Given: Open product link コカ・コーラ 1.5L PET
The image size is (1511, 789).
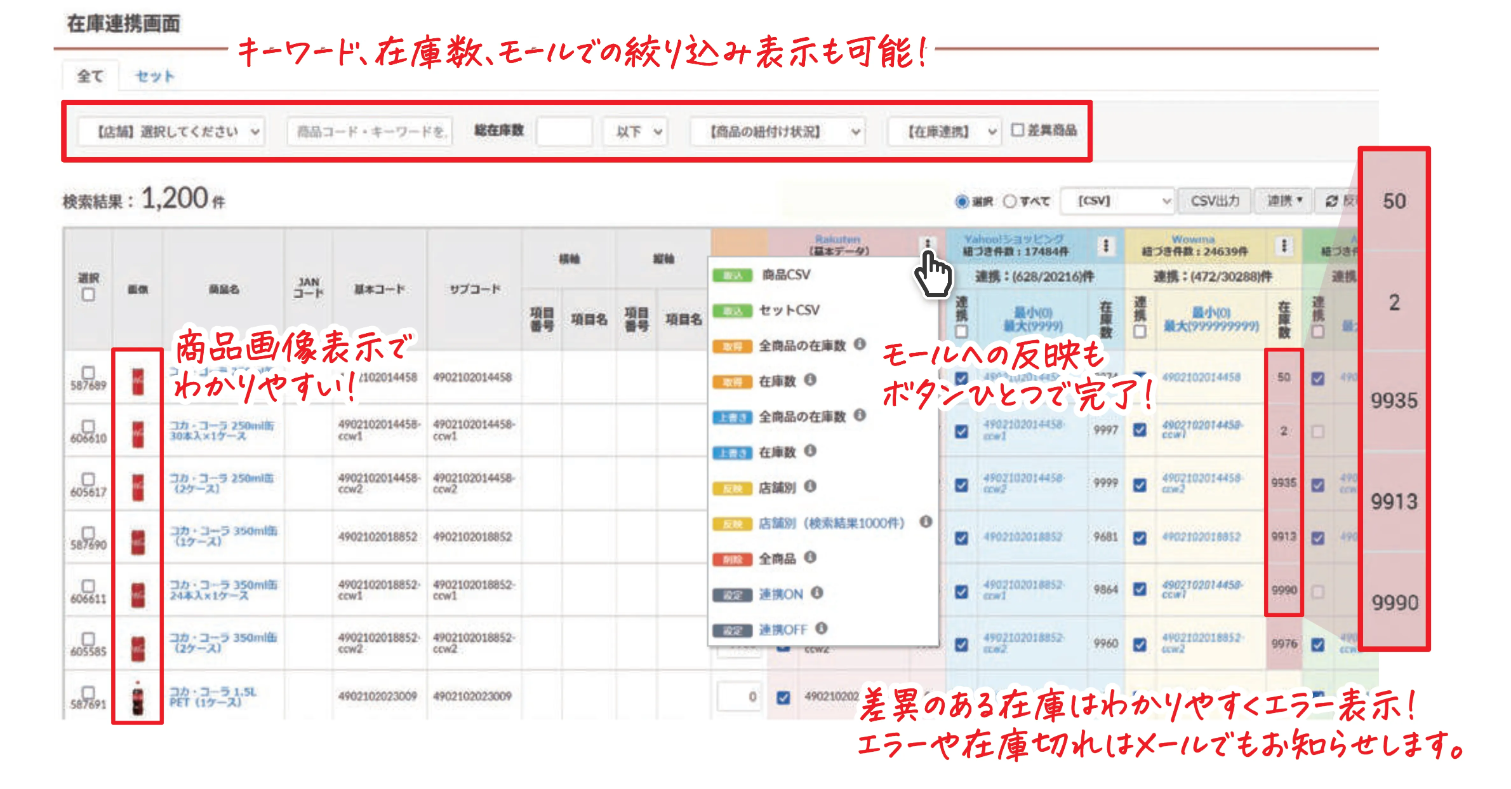Looking at the screenshot, I should [205, 696].
